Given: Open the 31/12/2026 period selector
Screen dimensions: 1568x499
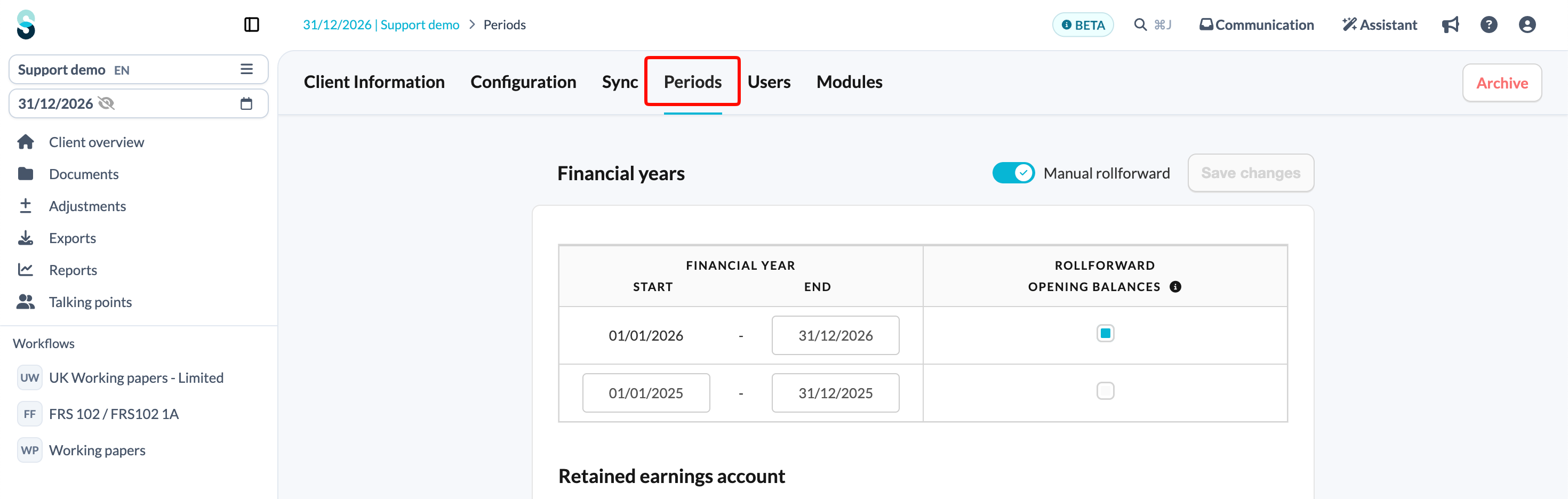Looking at the screenshot, I should click(138, 103).
